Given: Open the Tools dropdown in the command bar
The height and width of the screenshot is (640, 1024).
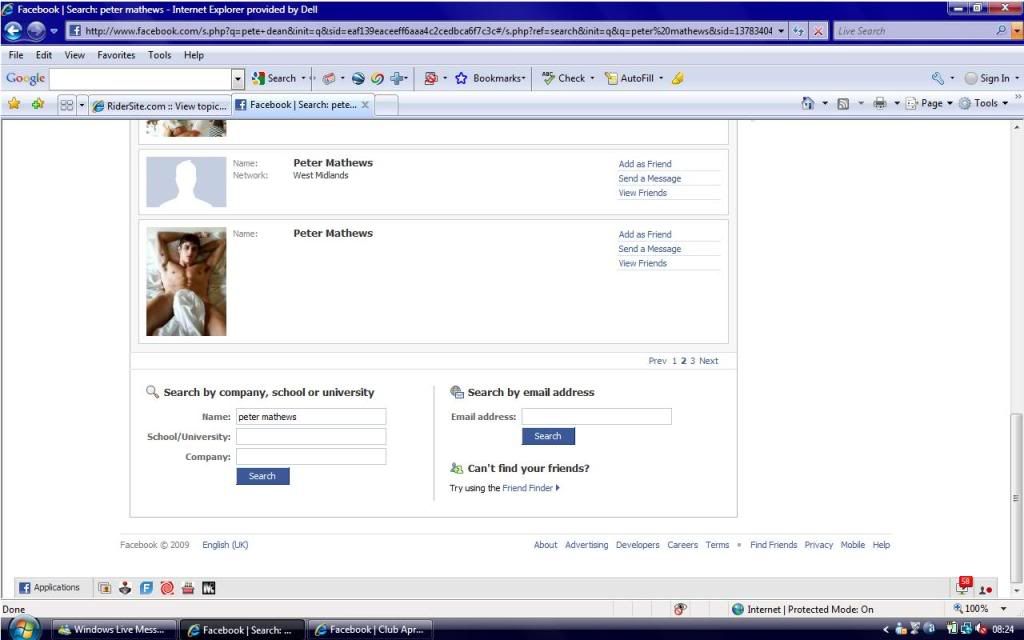Looking at the screenshot, I should coord(985,103).
